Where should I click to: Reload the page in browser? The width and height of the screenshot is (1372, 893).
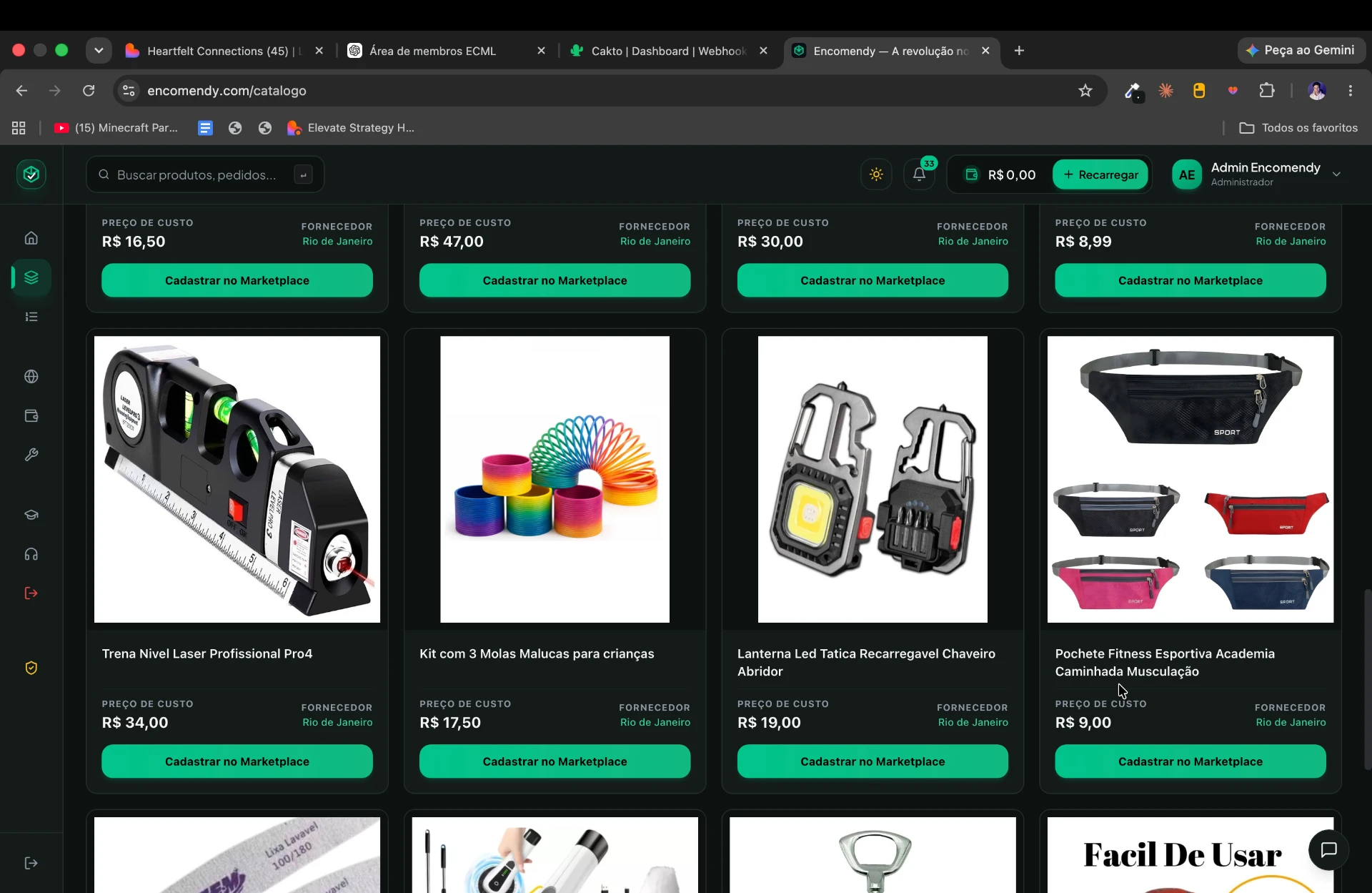tap(89, 91)
